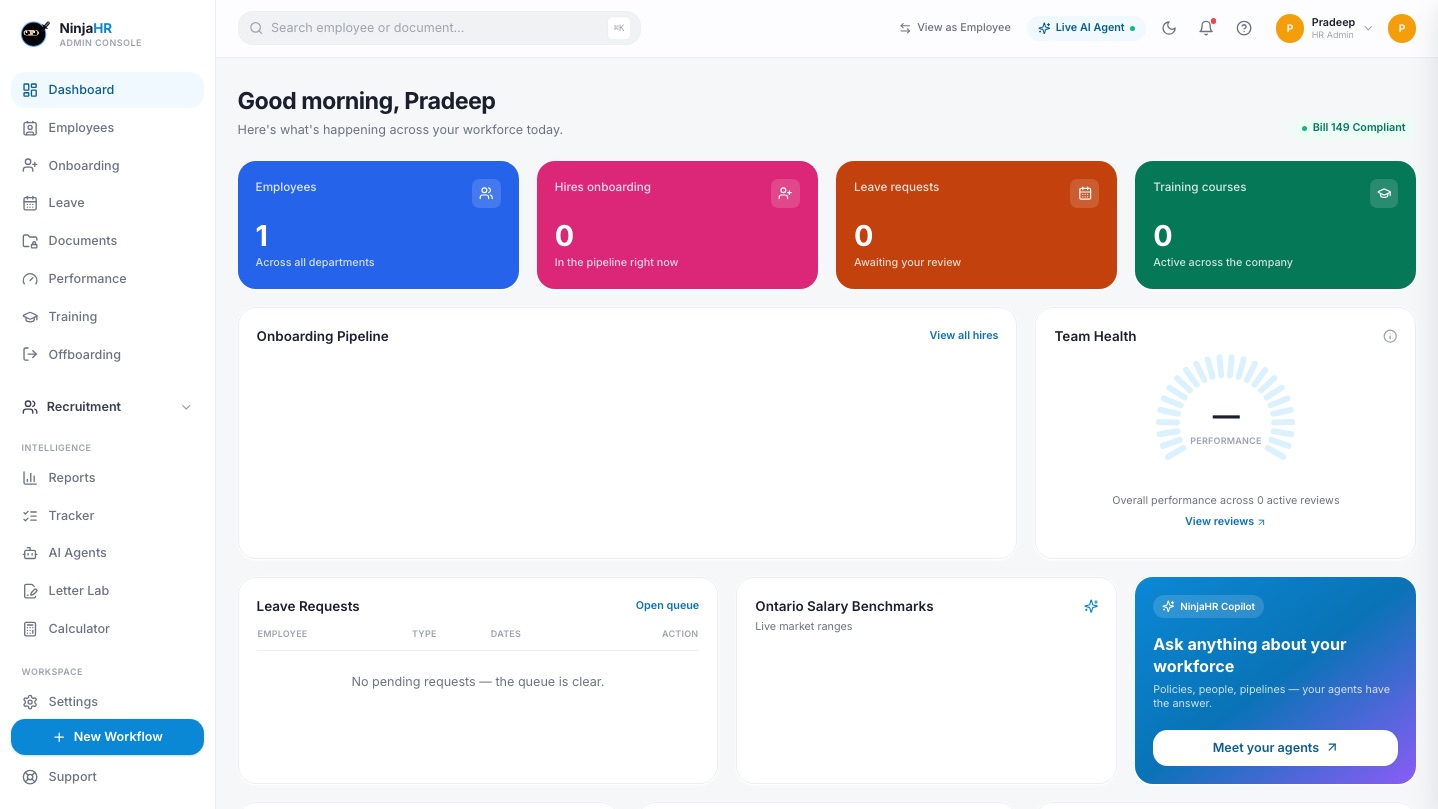The image size is (1438, 809).
Task: Open the Onboarding section
Action: pyautogui.click(x=107, y=166)
